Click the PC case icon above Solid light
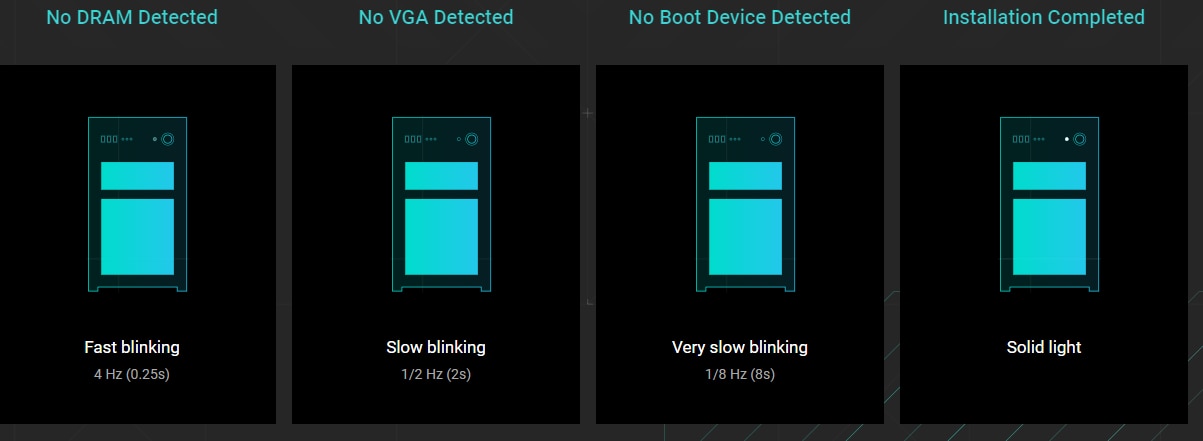This screenshot has width=1203, height=441. click(x=1050, y=204)
